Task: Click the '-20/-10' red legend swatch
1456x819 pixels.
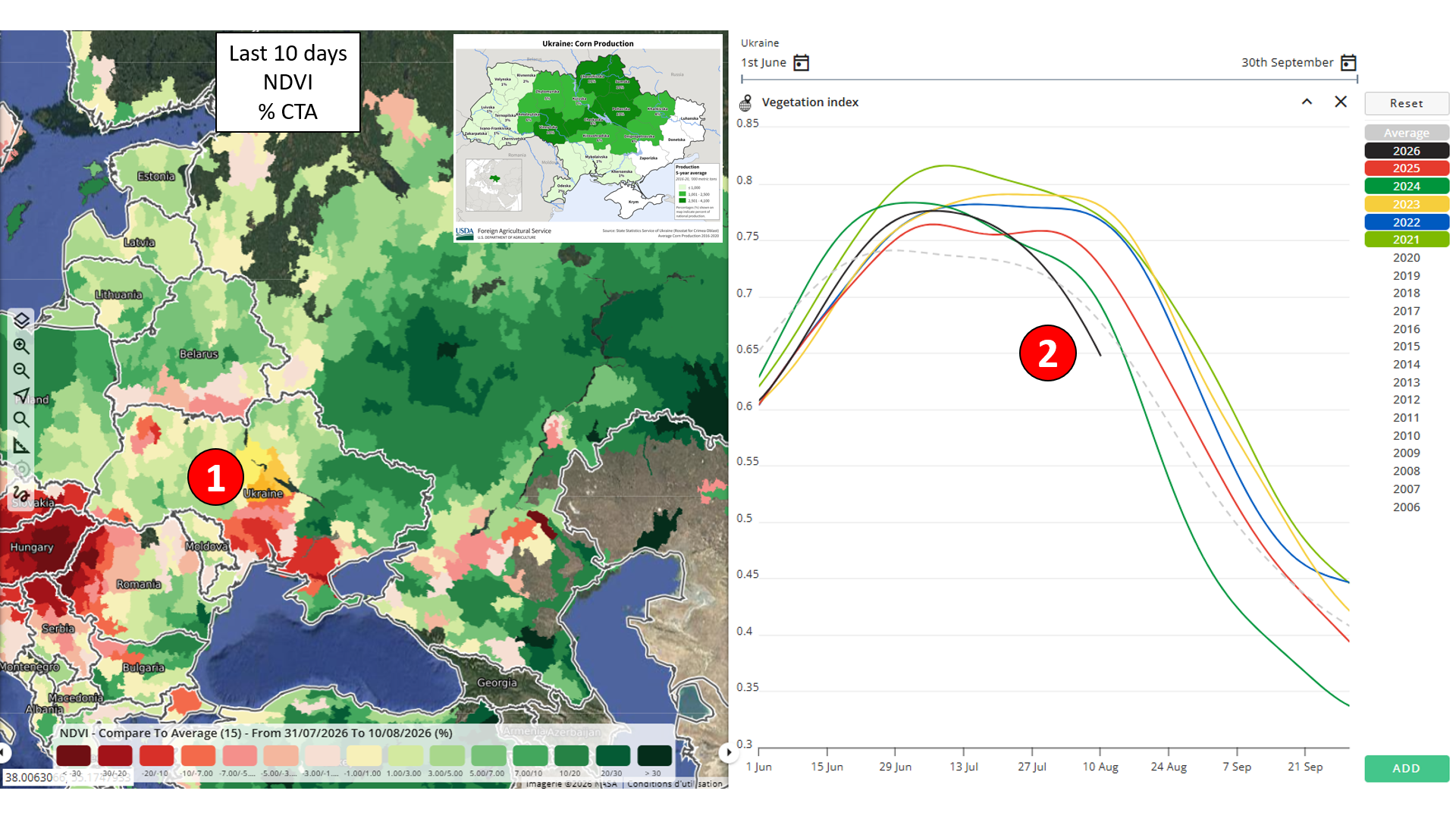Action: tap(156, 755)
